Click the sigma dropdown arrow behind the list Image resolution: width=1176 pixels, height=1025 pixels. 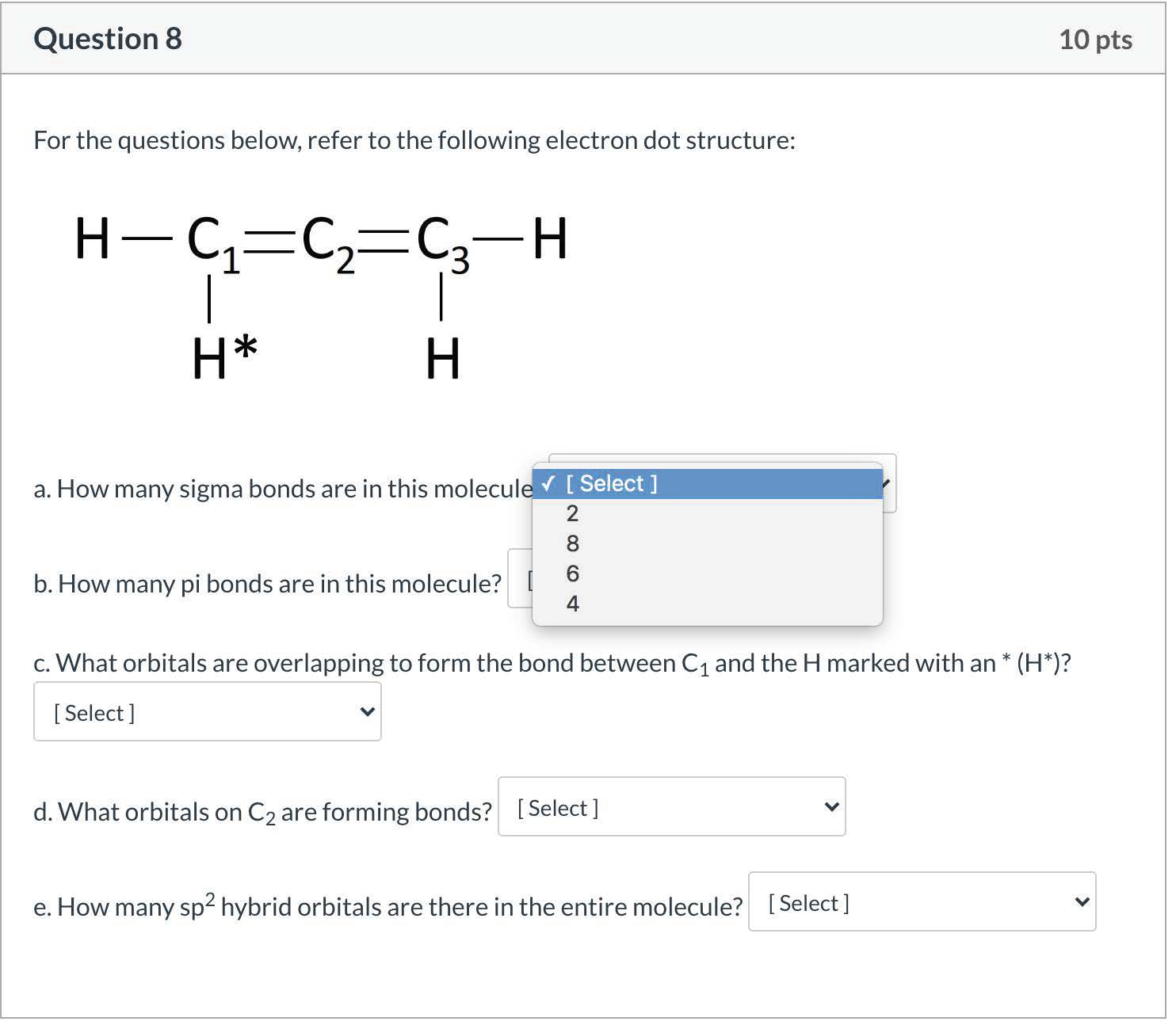[889, 483]
